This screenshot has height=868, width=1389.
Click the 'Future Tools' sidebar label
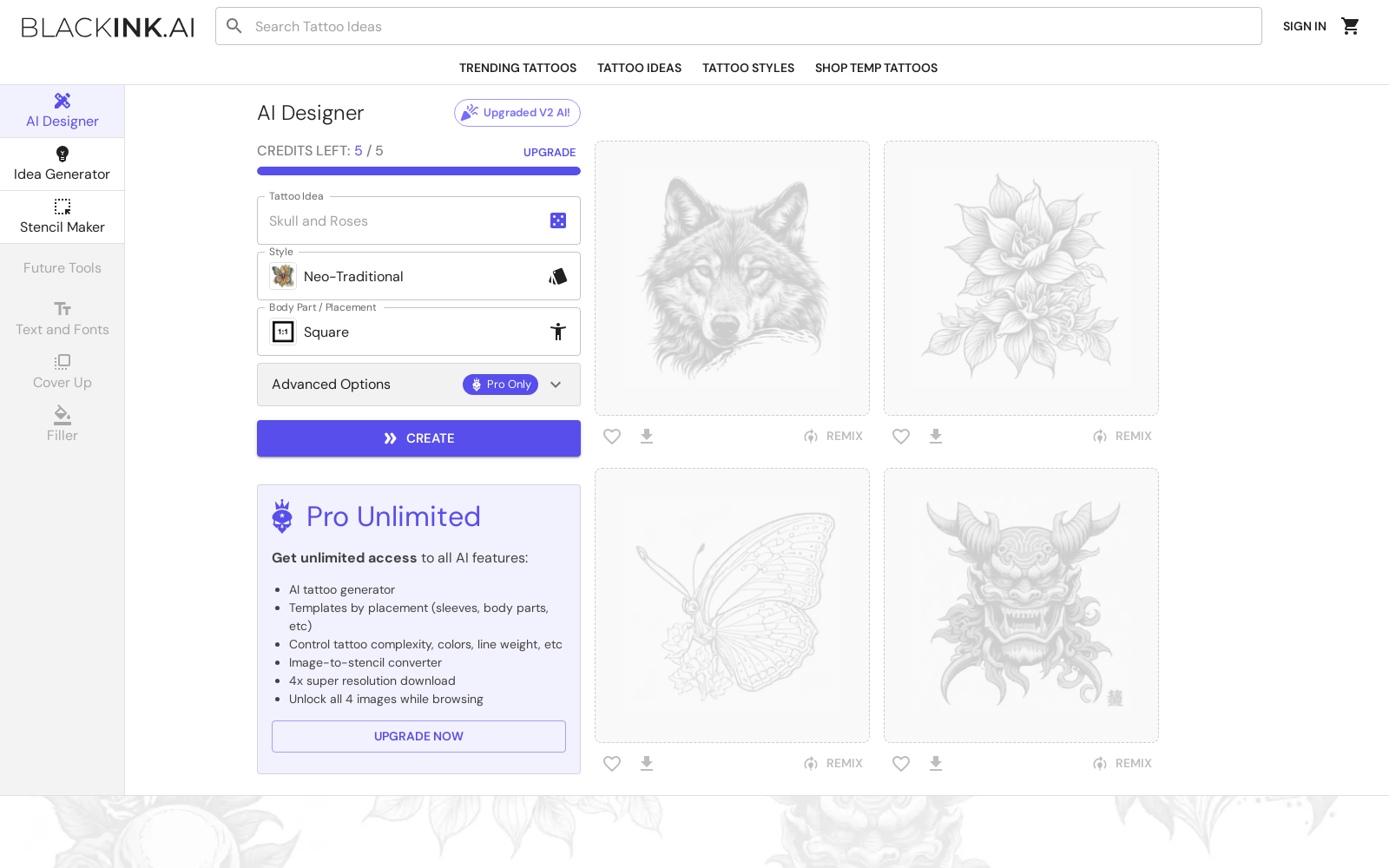[63, 268]
